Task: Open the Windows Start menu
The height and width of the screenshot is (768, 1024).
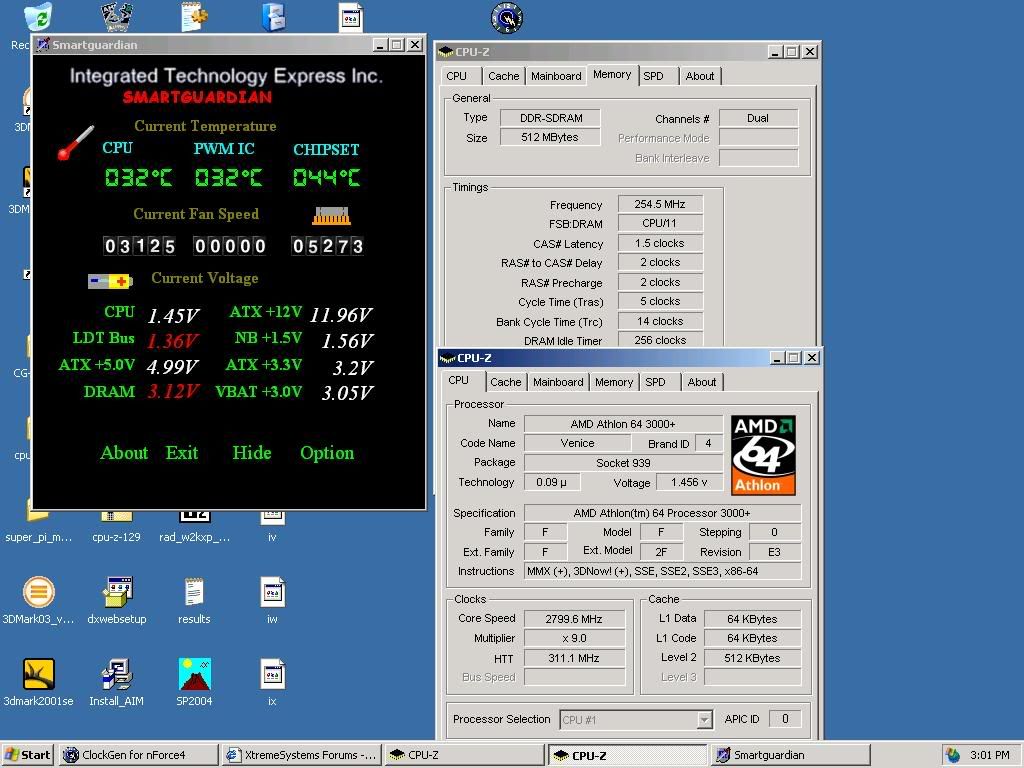Action: click(x=28, y=755)
